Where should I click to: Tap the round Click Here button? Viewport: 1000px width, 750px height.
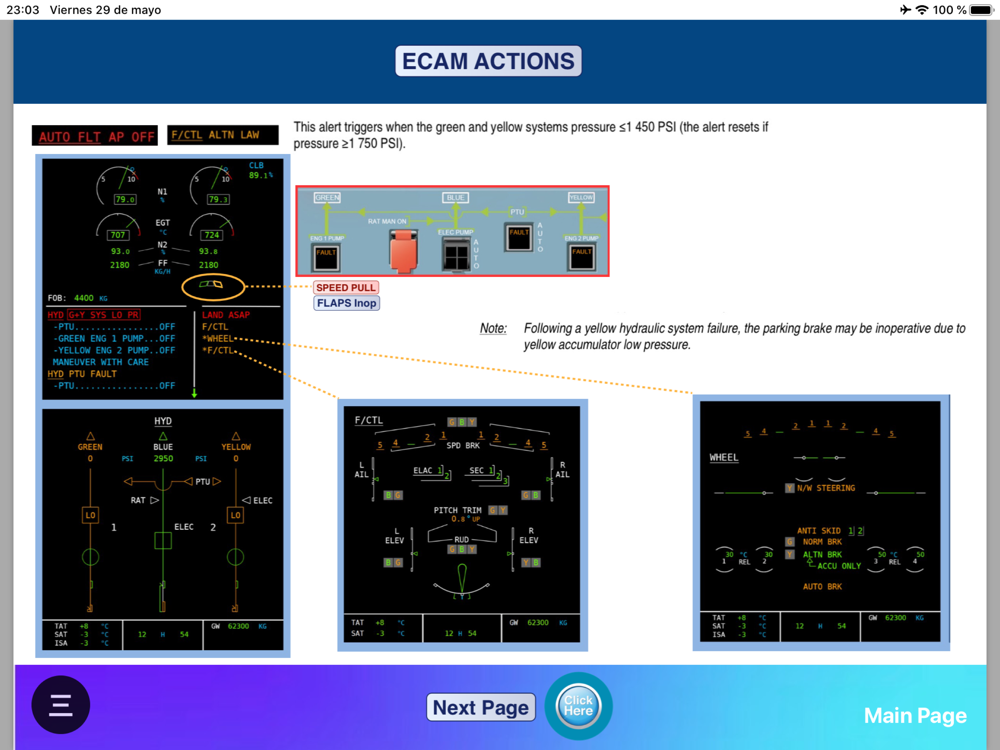coord(578,706)
